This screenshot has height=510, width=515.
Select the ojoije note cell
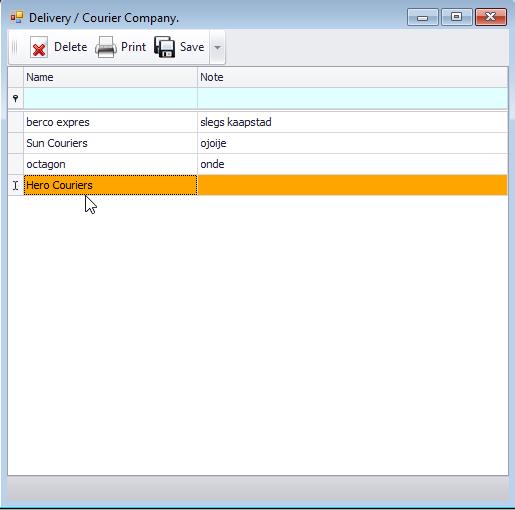pyautogui.click(x=353, y=143)
